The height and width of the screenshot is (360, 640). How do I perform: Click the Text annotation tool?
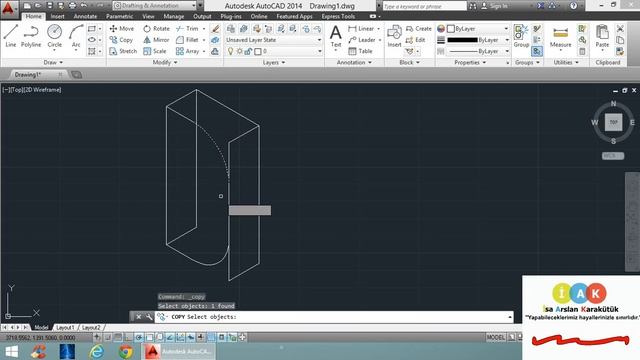coord(336,36)
